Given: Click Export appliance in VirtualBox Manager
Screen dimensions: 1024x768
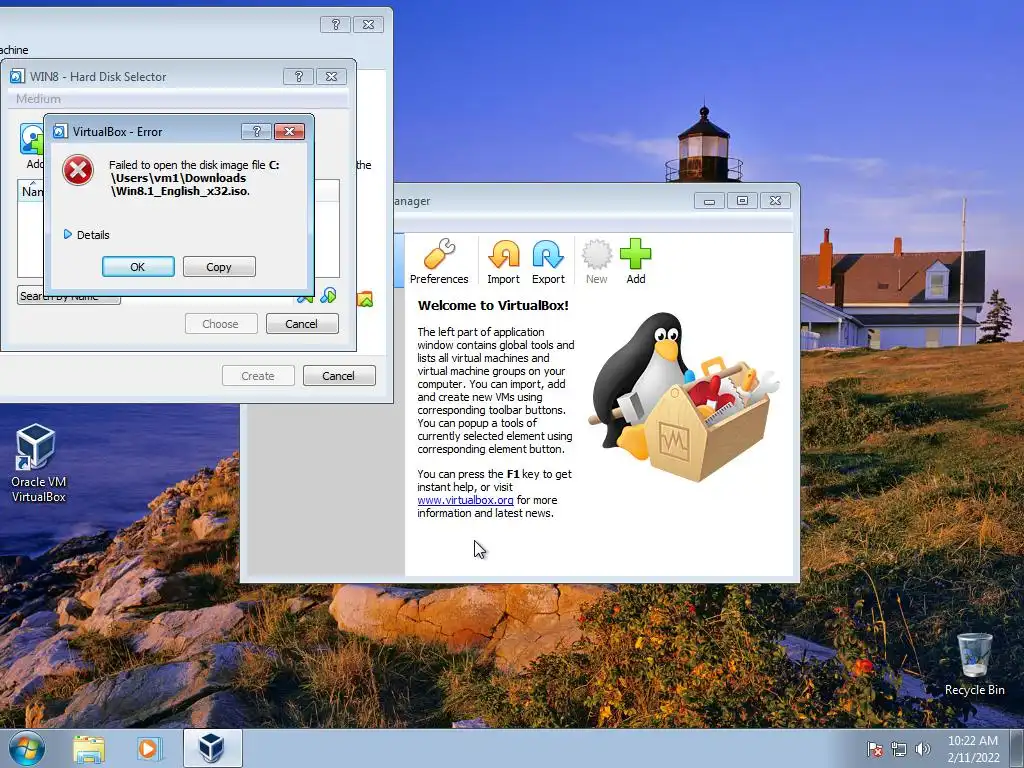Looking at the screenshot, I should (x=548, y=261).
